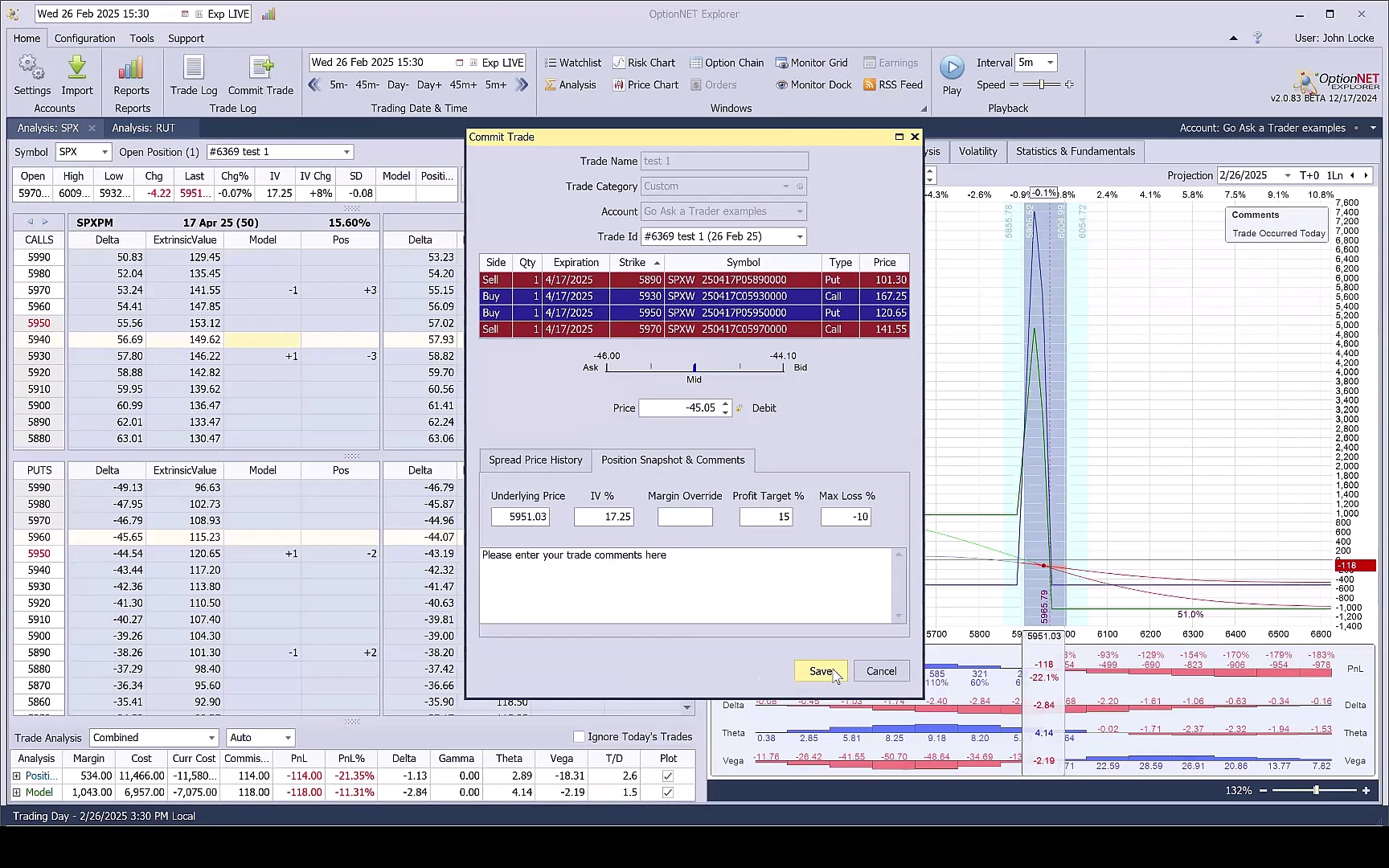Move projection date back one step
Screen dimensions: 1389x868
coord(1353,175)
